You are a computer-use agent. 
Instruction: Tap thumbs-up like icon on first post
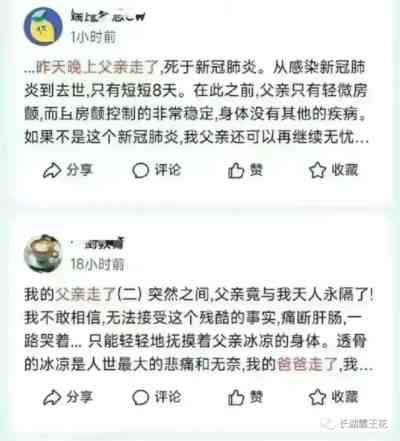(236, 170)
